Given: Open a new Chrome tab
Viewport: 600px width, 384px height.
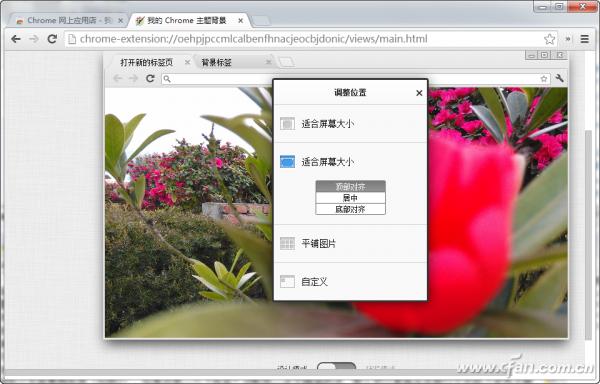Looking at the screenshot, I should 262,21.
